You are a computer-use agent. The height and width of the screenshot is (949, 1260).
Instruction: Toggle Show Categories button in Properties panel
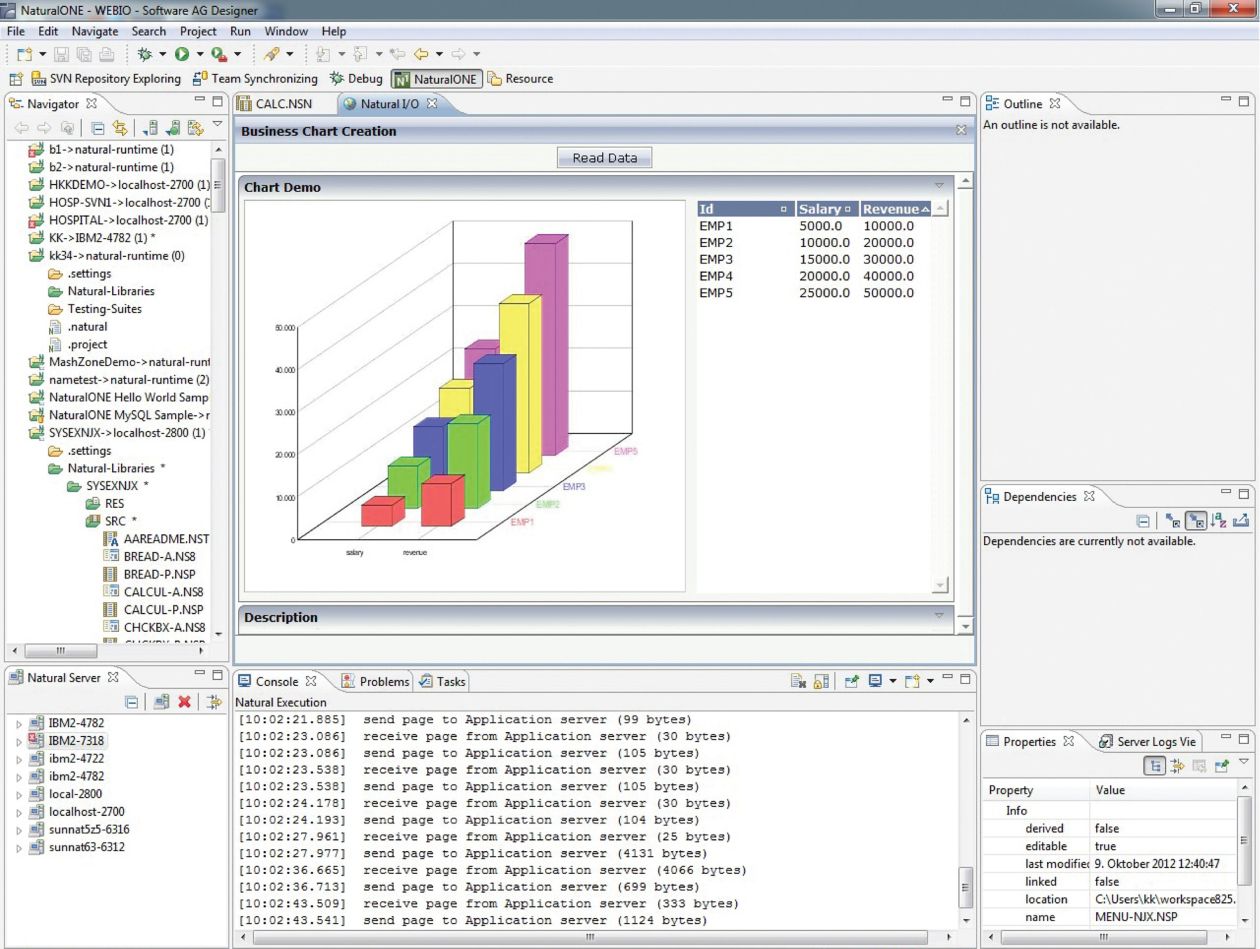click(x=1155, y=766)
